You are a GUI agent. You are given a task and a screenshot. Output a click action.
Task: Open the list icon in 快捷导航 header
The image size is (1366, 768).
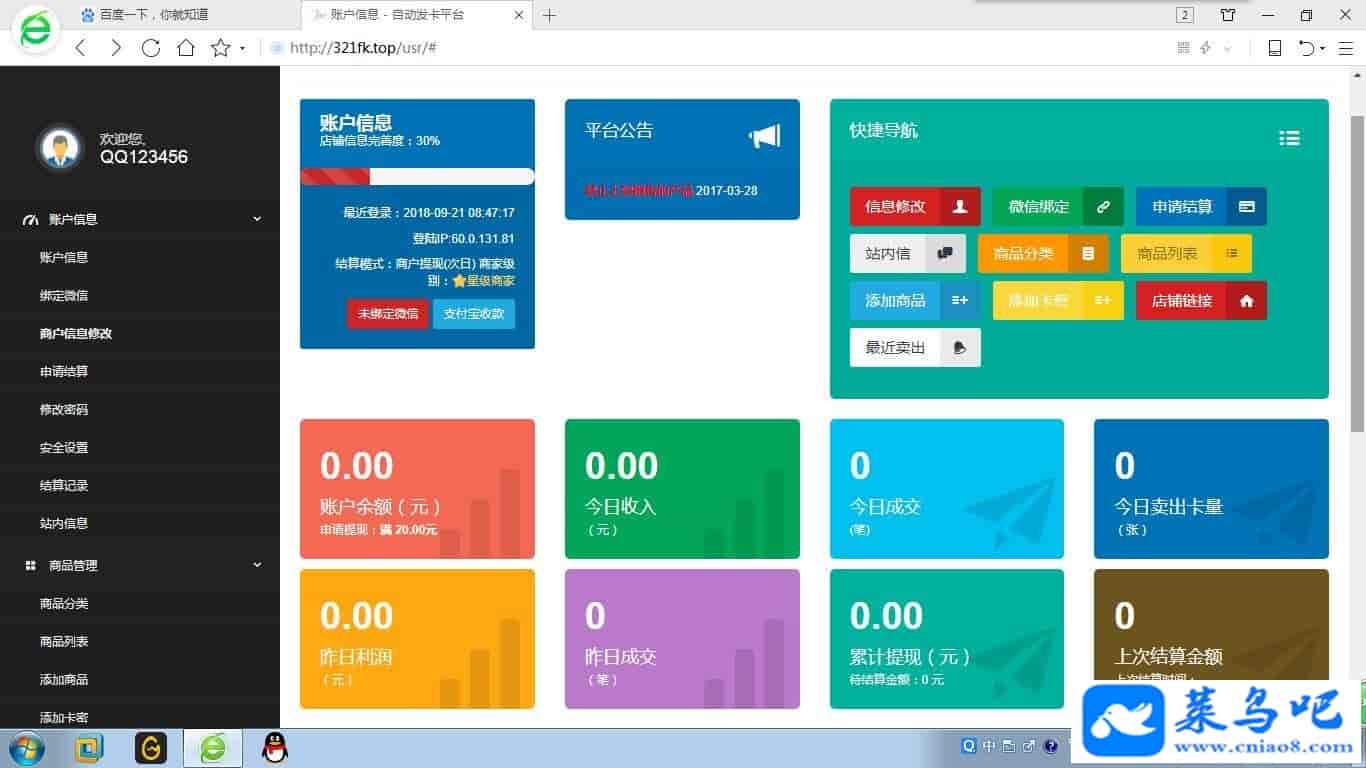[1289, 138]
